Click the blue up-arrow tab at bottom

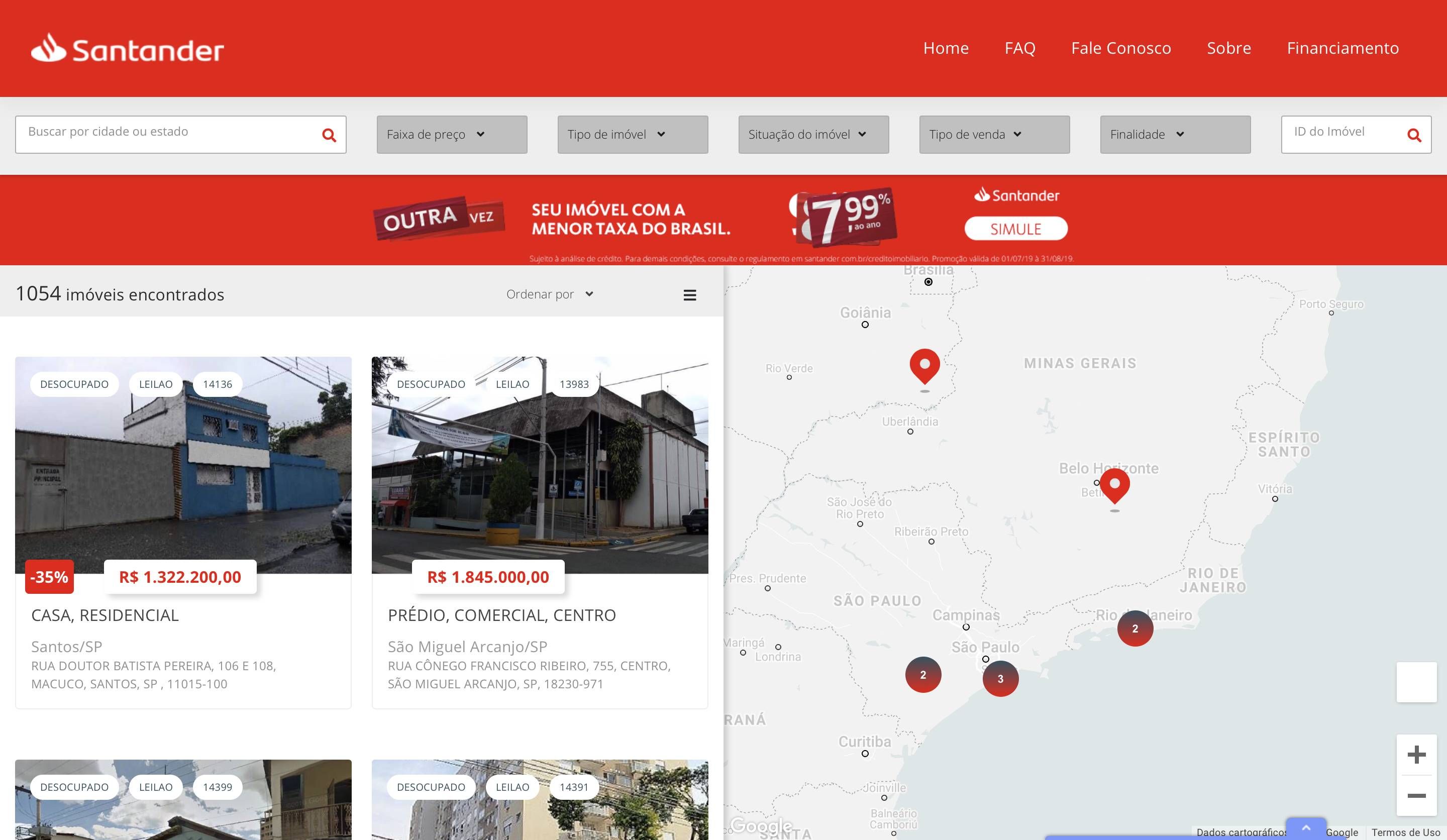[x=1306, y=828]
